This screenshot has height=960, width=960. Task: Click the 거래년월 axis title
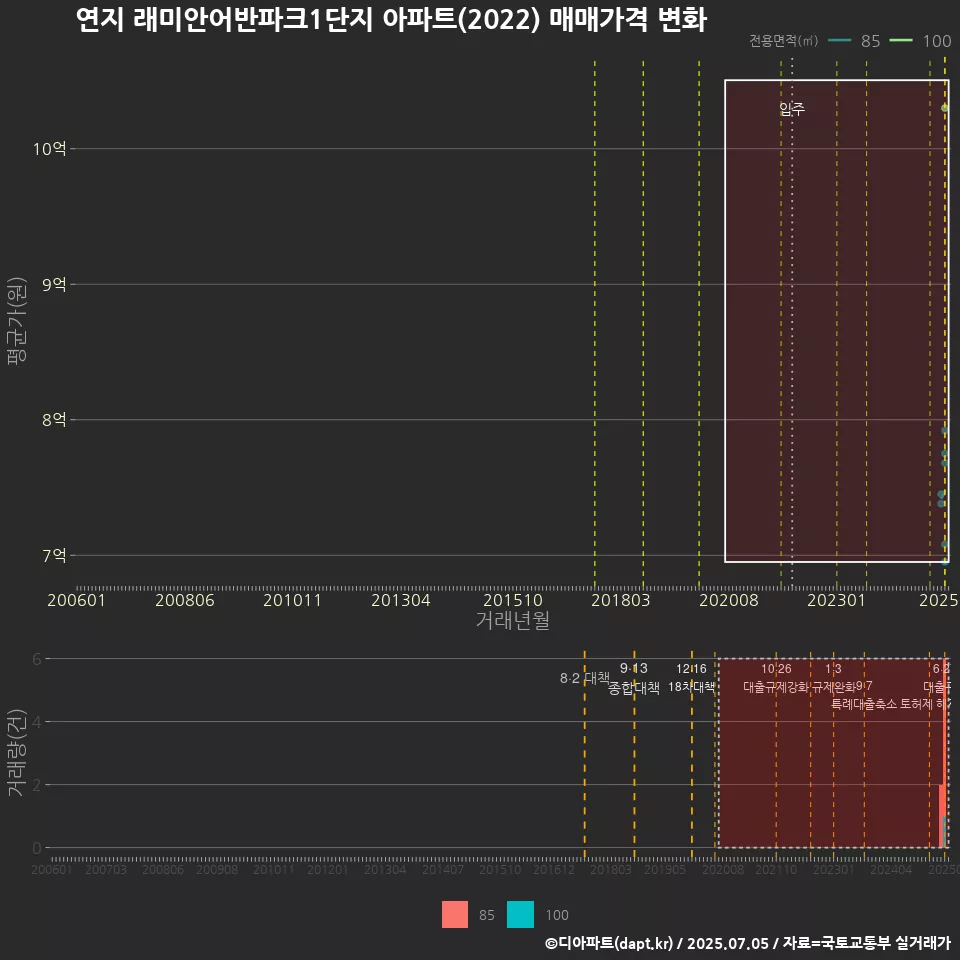[512, 620]
